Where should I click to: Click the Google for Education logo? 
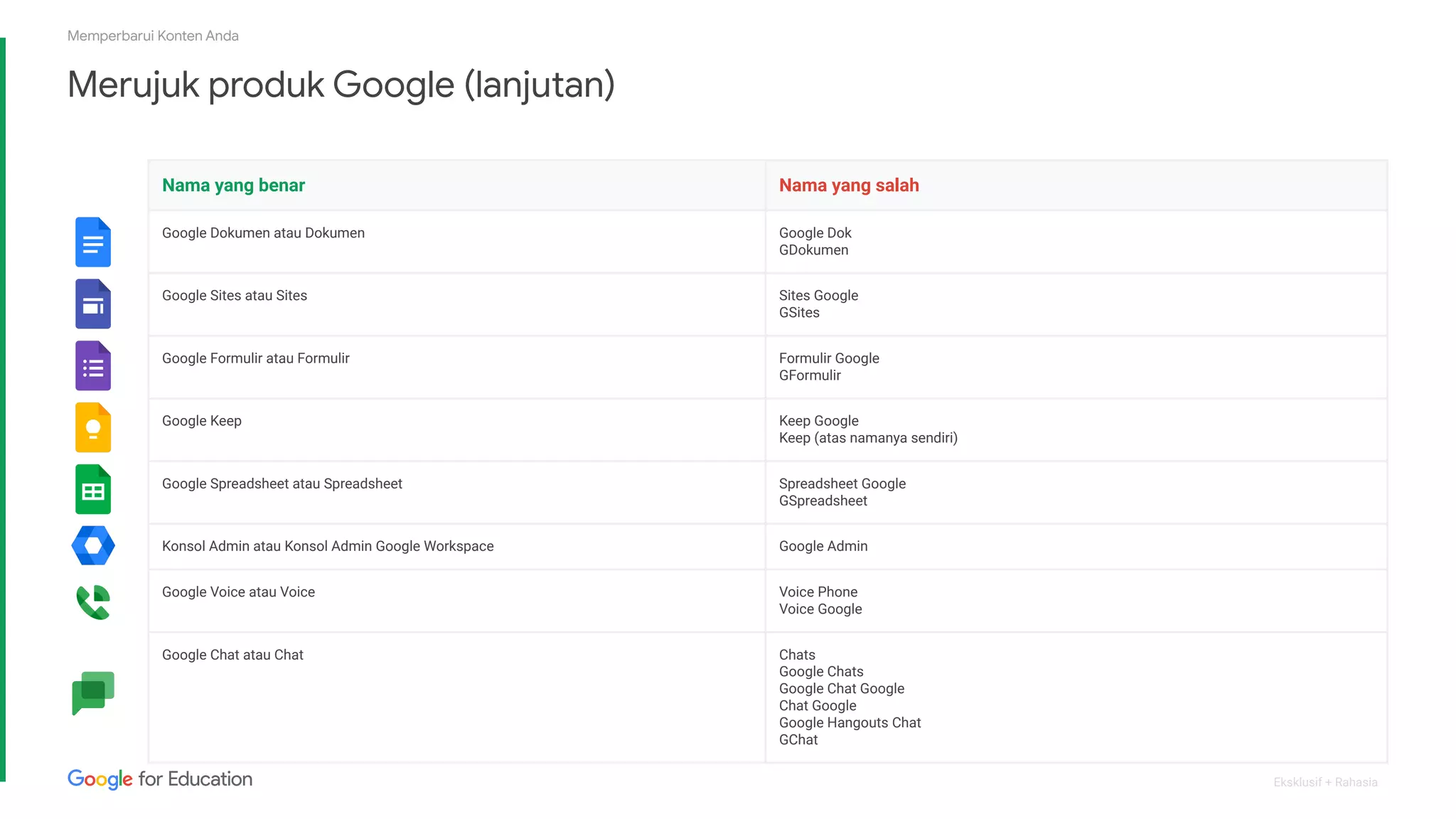160,779
